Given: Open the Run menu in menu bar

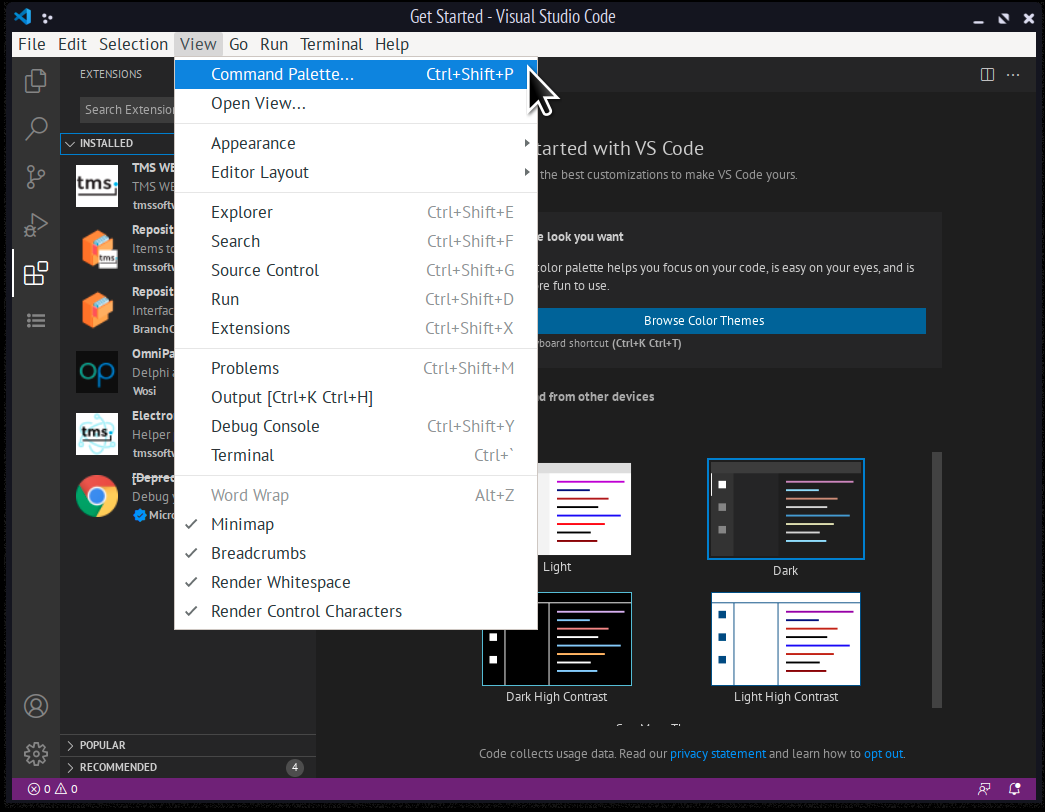Looking at the screenshot, I should point(274,44).
